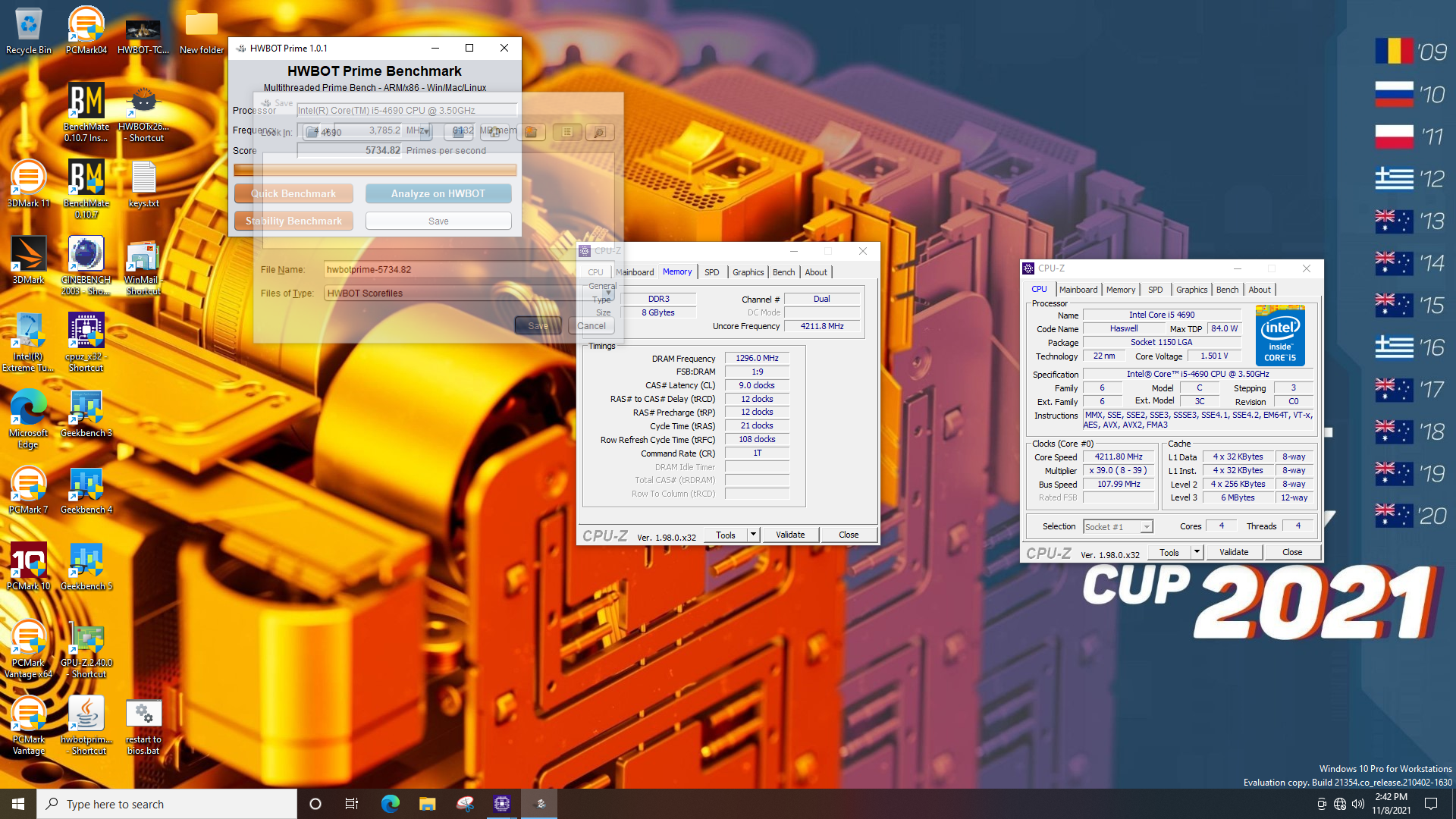Select the hwbotprime Shortcut Java icon
Viewport: 1456px width, 819px height.
point(86,725)
